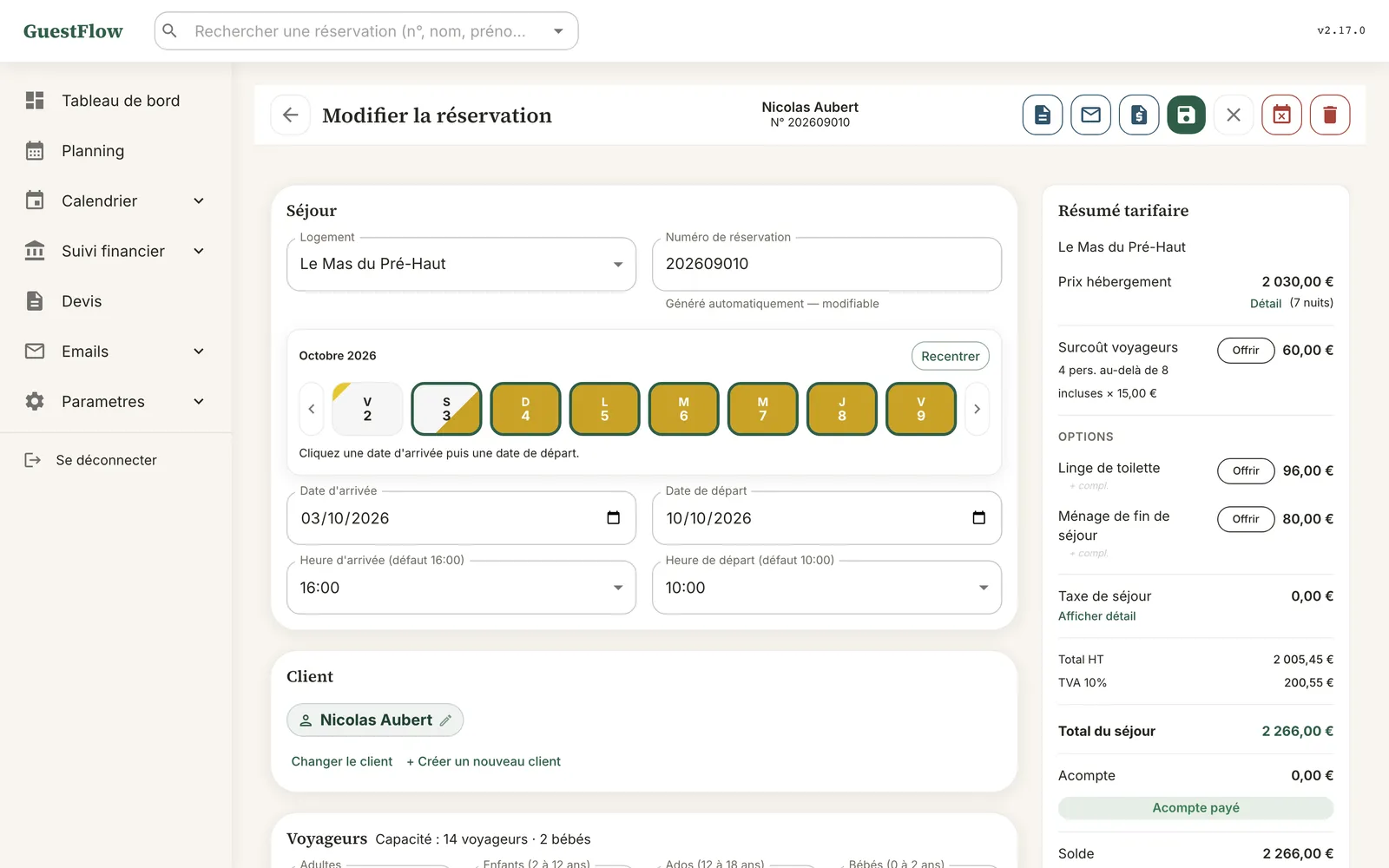Open the Détail link under Prix hébergement
Screen dimensions: 1389x868
pos(1266,304)
